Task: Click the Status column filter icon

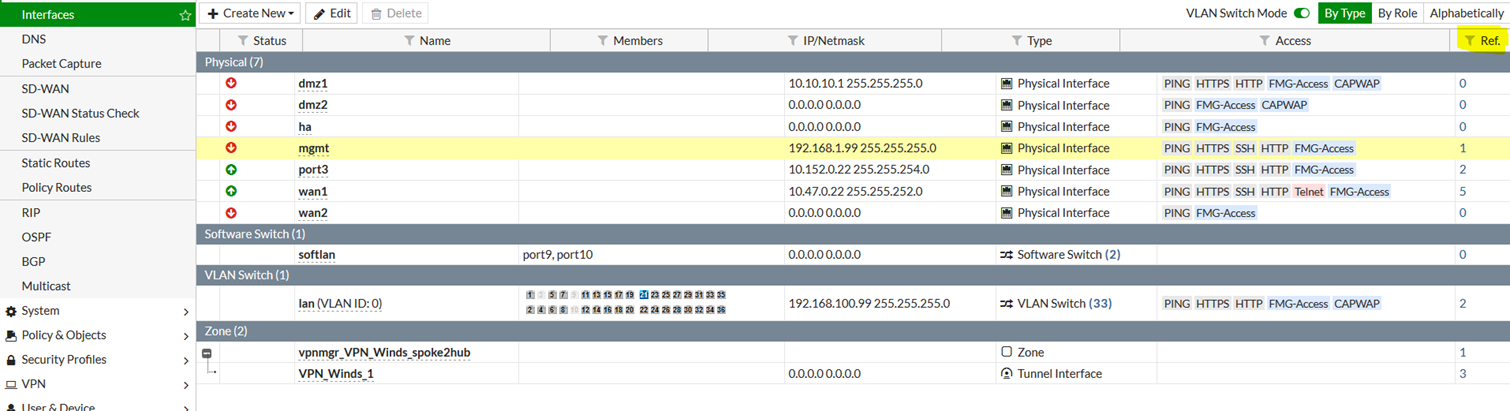Action: (x=243, y=41)
